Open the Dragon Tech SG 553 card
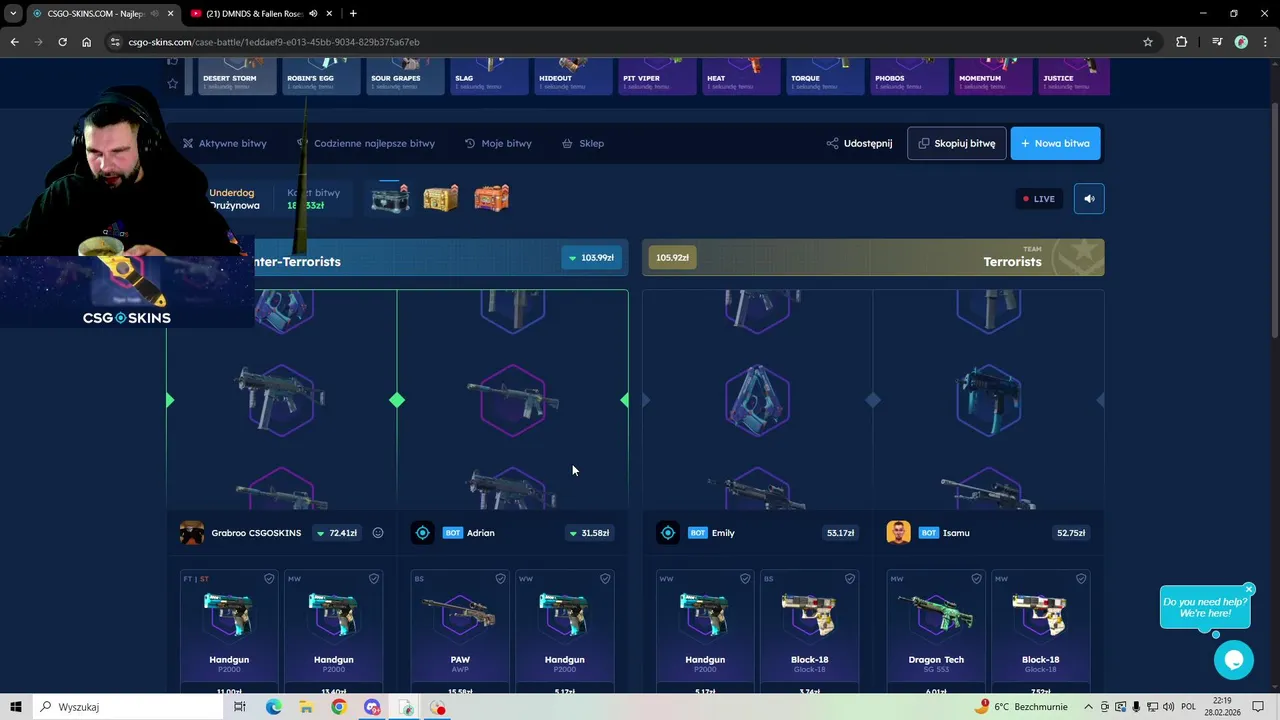Viewport: 1280px width, 720px height. tap(936, 630)
